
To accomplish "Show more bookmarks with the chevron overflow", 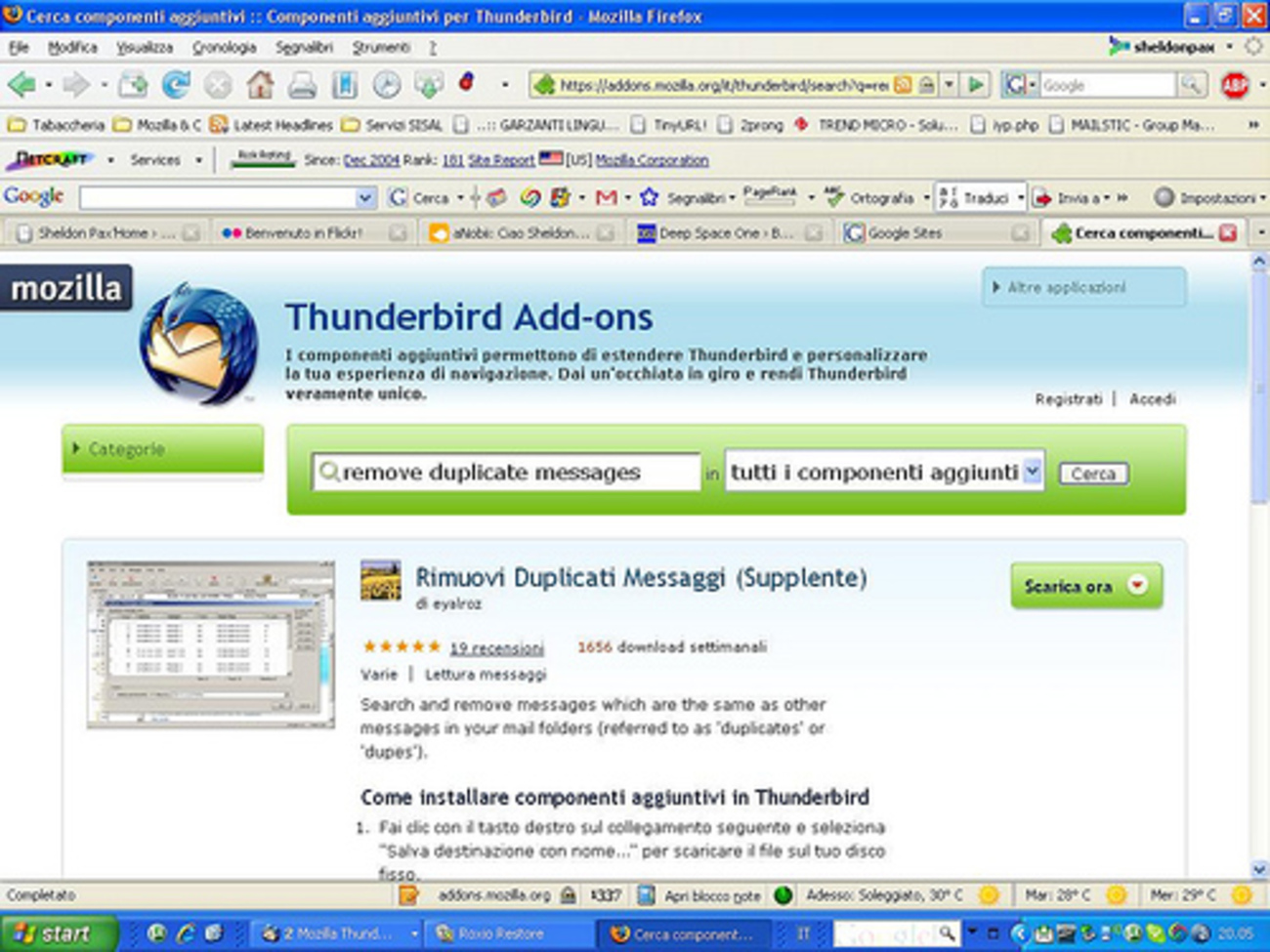I will tap(1253, 125).
